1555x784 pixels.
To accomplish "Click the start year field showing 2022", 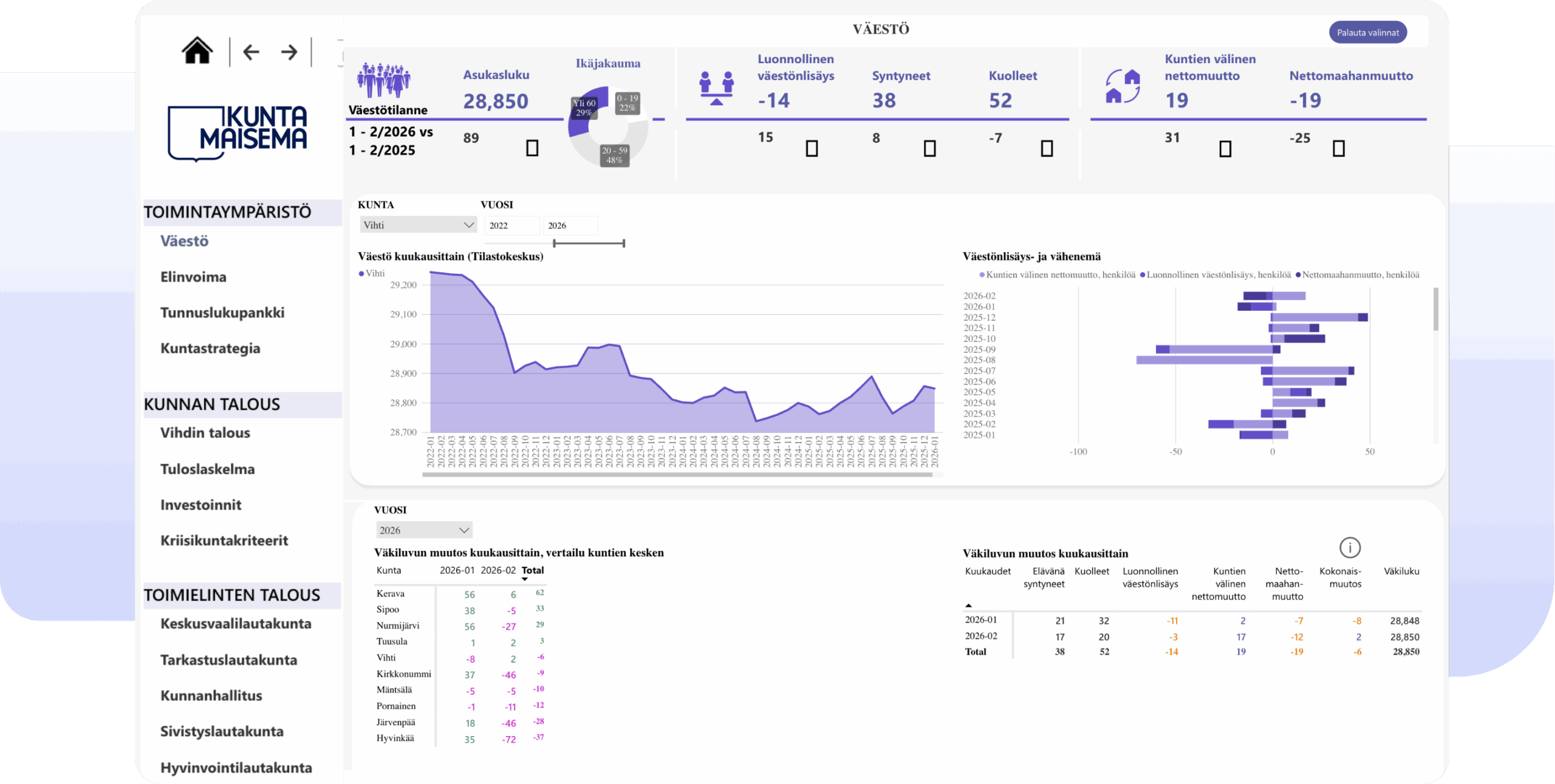I will [x=511, y=225].
